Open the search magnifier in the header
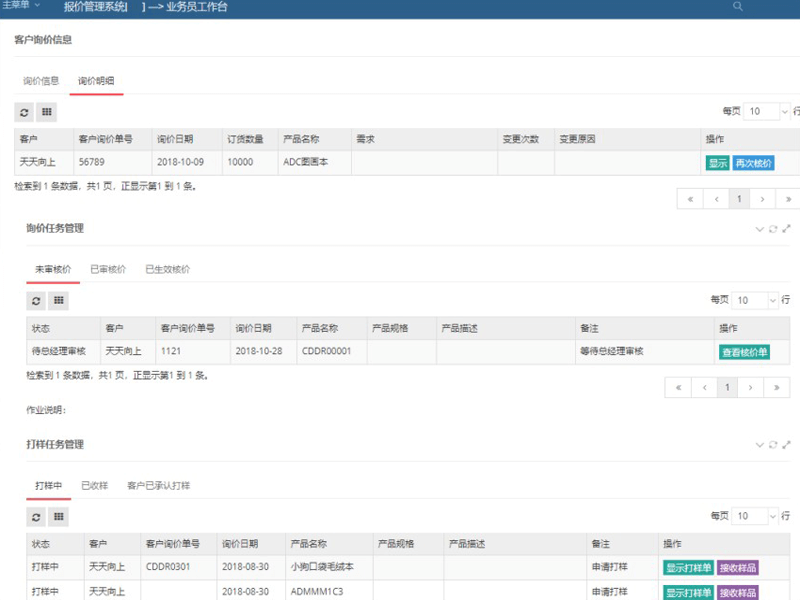Viewport: 800px width, 600px height. tap(737, 6)
